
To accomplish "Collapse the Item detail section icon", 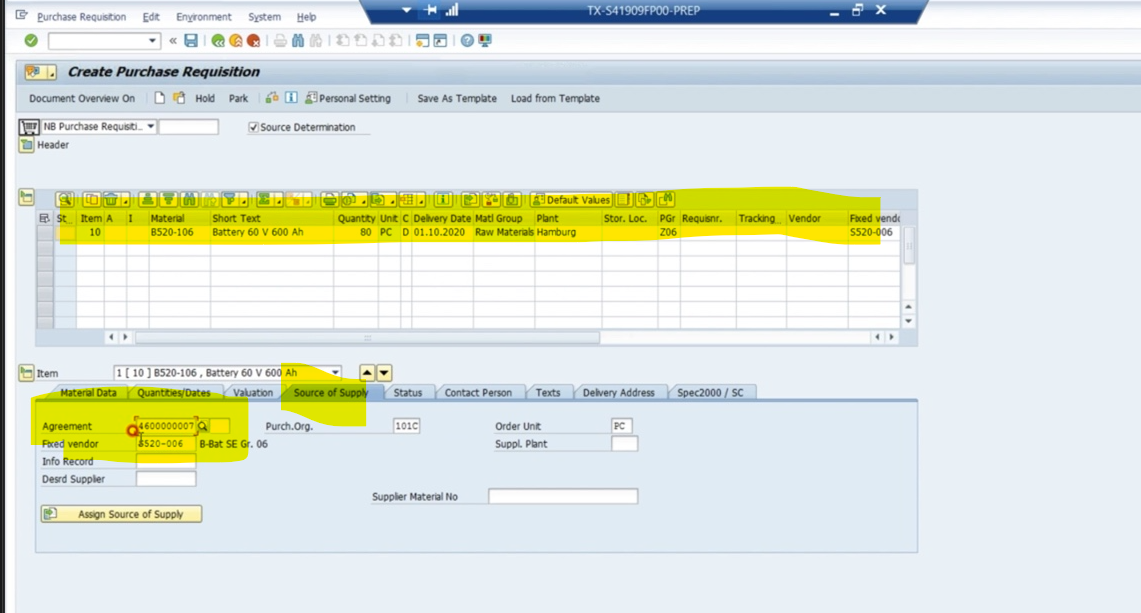I will tap(27, 373).
